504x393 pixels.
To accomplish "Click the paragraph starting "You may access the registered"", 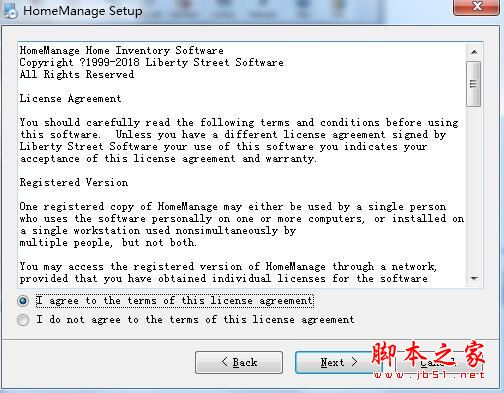I will [x=228, y=272].
